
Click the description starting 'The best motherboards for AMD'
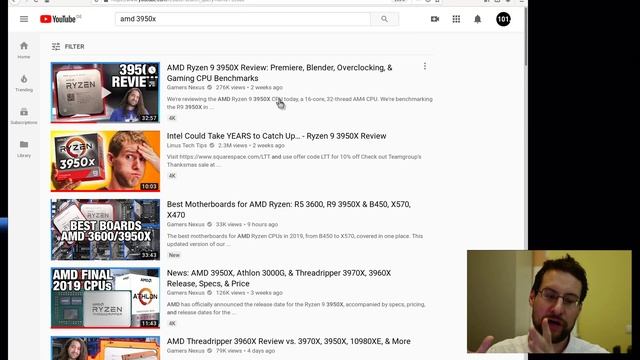(x=295, y=240)
